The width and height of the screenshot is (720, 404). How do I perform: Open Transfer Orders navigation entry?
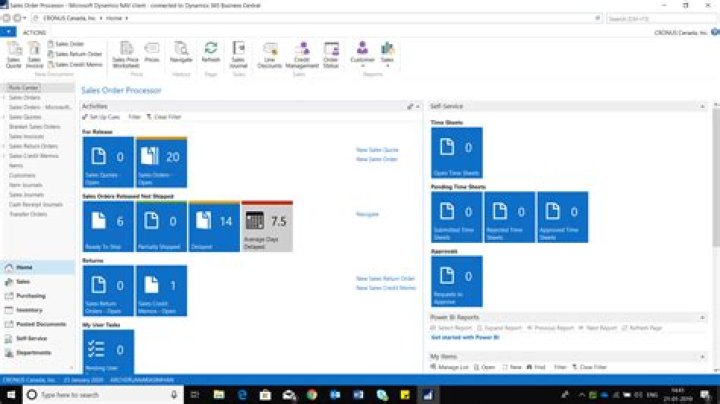[28, 214]
